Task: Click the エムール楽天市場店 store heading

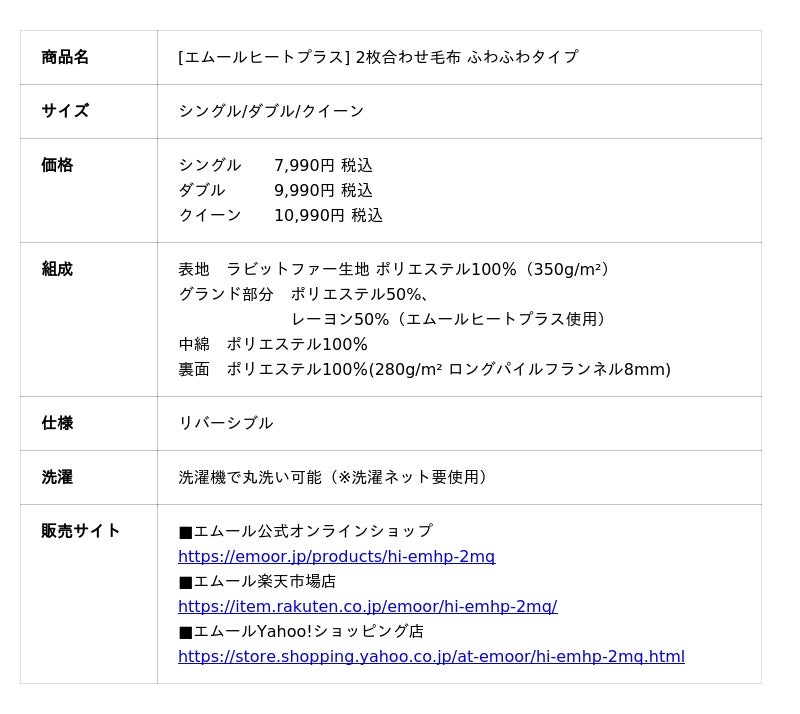Action: (x=257, y=581)
